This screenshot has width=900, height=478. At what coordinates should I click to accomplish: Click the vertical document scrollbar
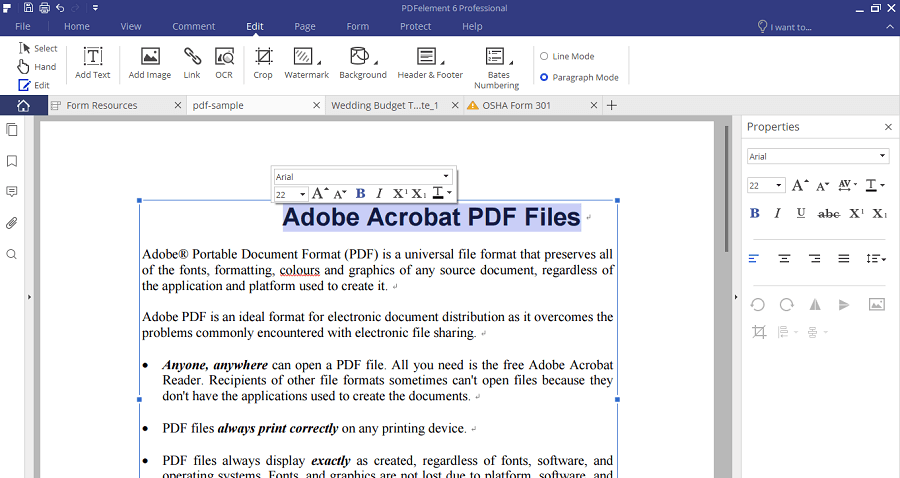(726, 189)
